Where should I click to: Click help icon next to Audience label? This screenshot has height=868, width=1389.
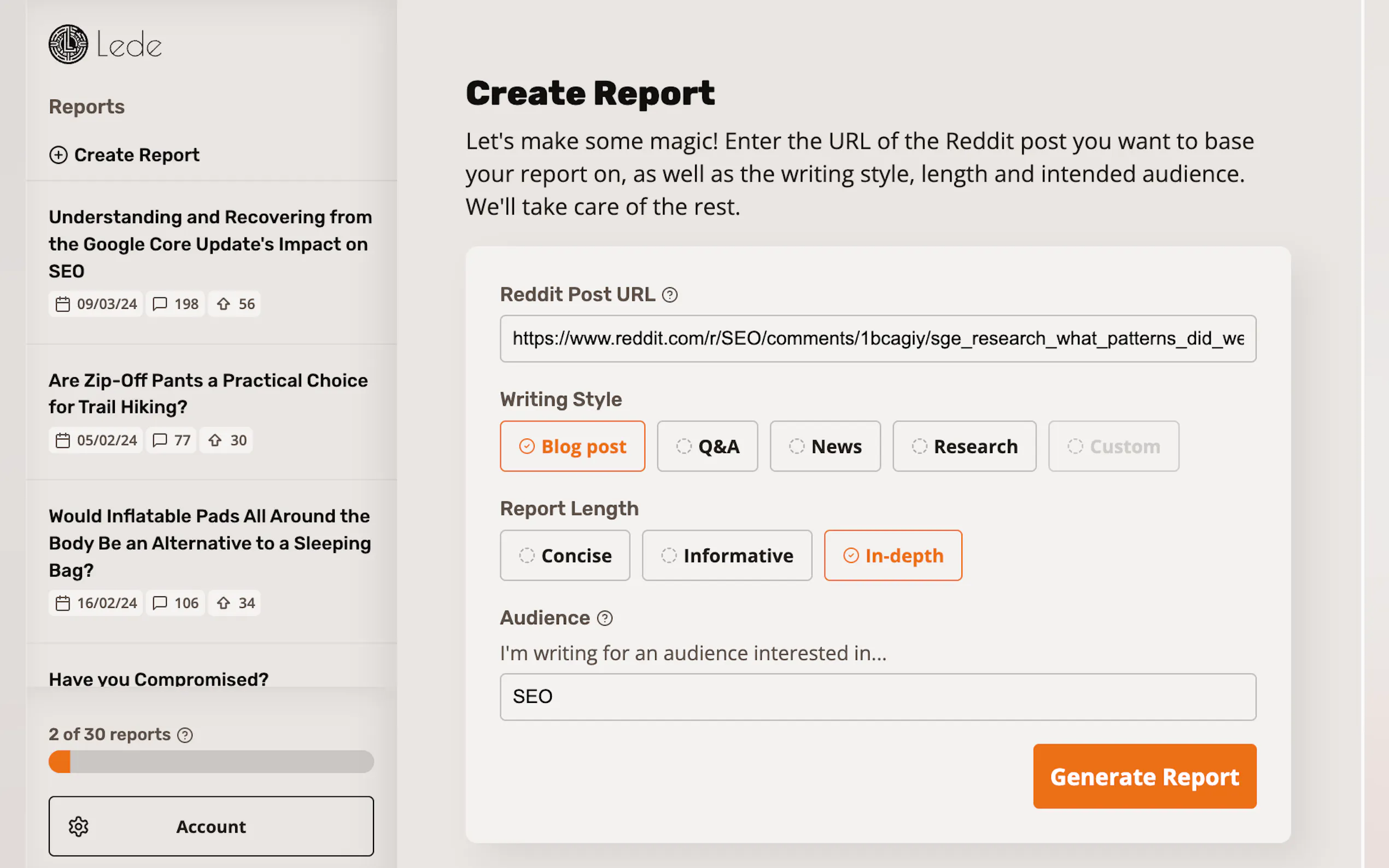coord(605,618)
